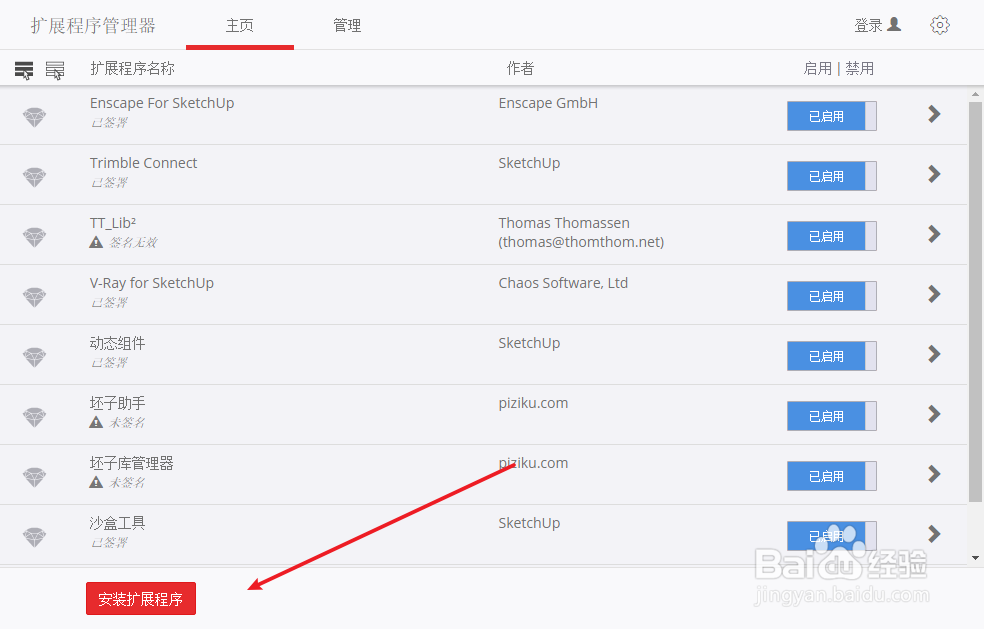
Task: Click the 签名无效 status label
Action: click(x=133, y=242)
